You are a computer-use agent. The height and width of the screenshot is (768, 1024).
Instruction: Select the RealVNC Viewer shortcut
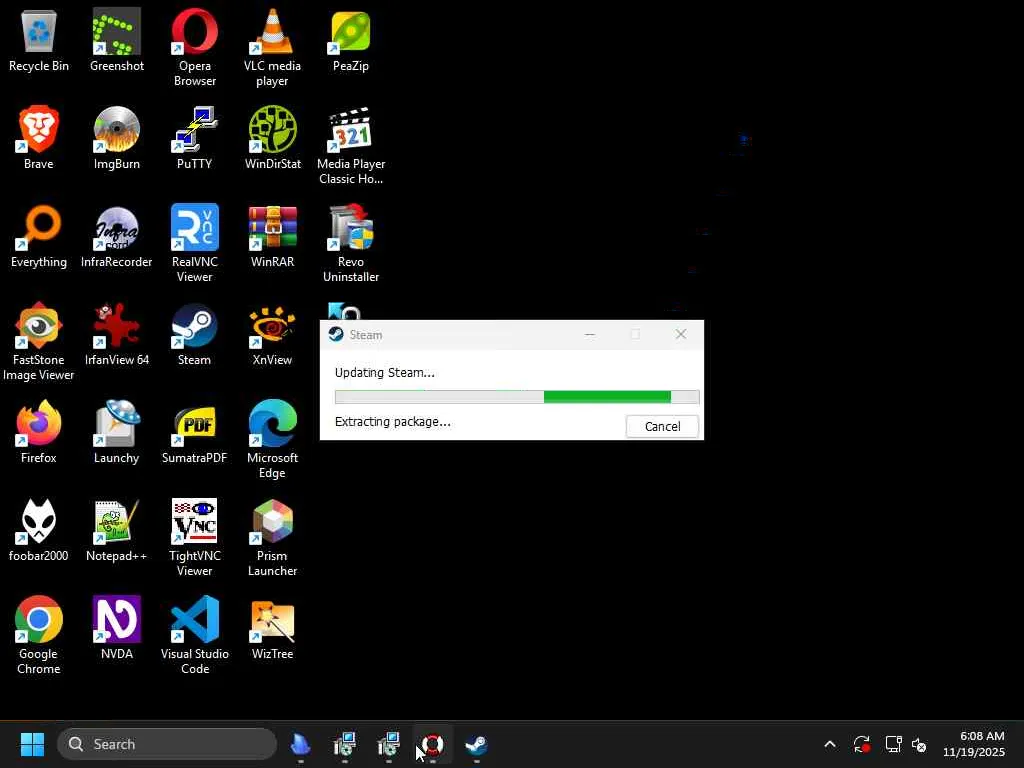195,244
